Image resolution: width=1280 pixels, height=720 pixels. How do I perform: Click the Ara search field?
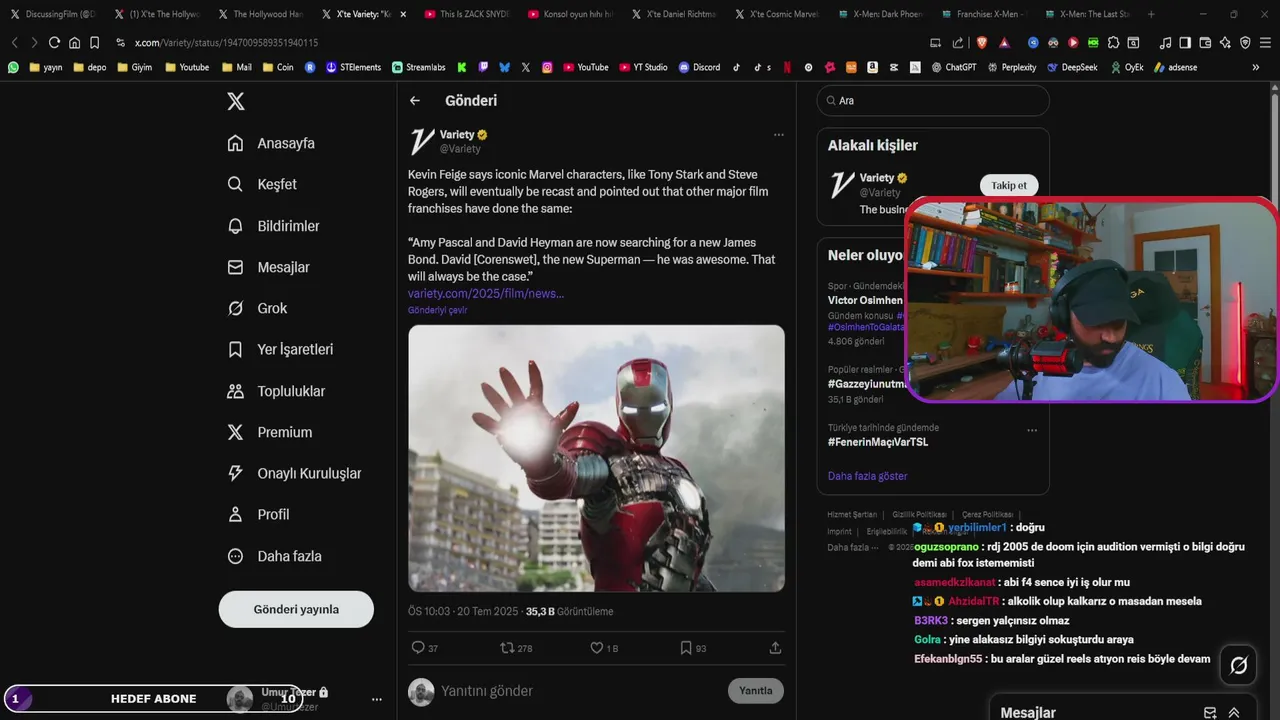933,101
